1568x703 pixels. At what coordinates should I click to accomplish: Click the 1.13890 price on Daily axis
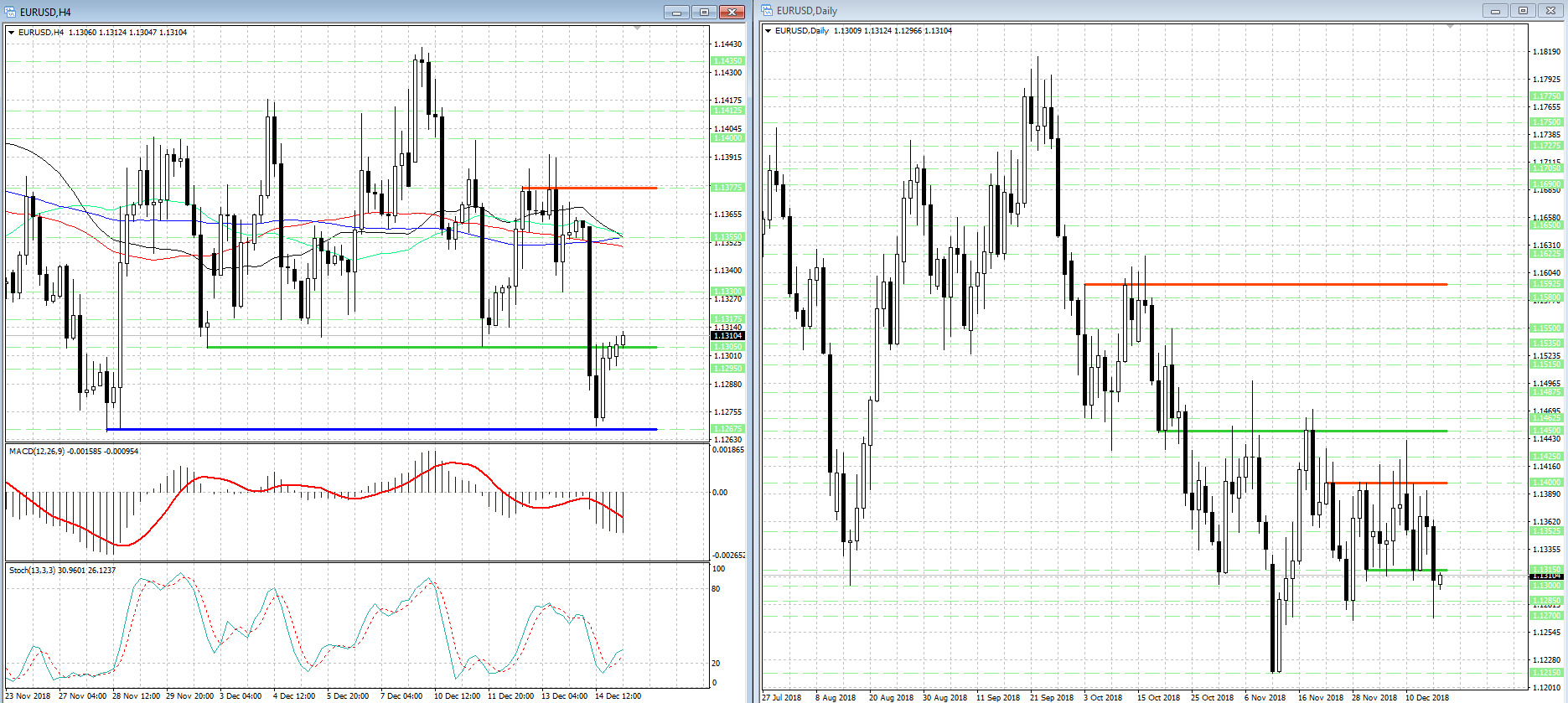pyautogui.click(x=1546, y=494)
